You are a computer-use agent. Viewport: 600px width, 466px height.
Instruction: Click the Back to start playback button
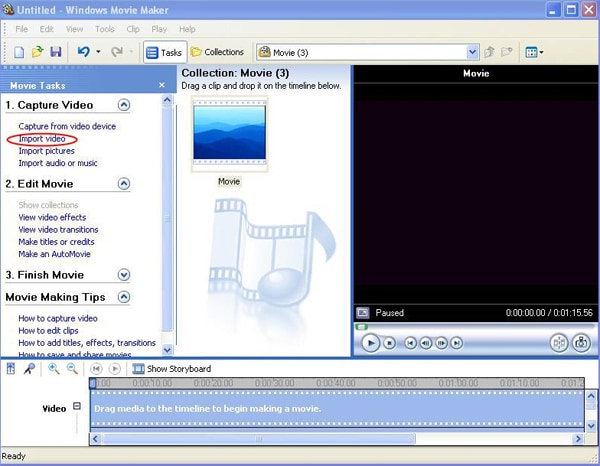[x=410, y=343]
